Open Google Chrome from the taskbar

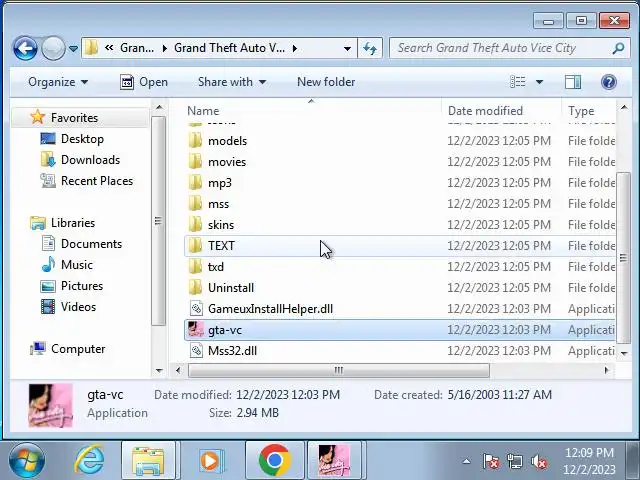point(275,461)
